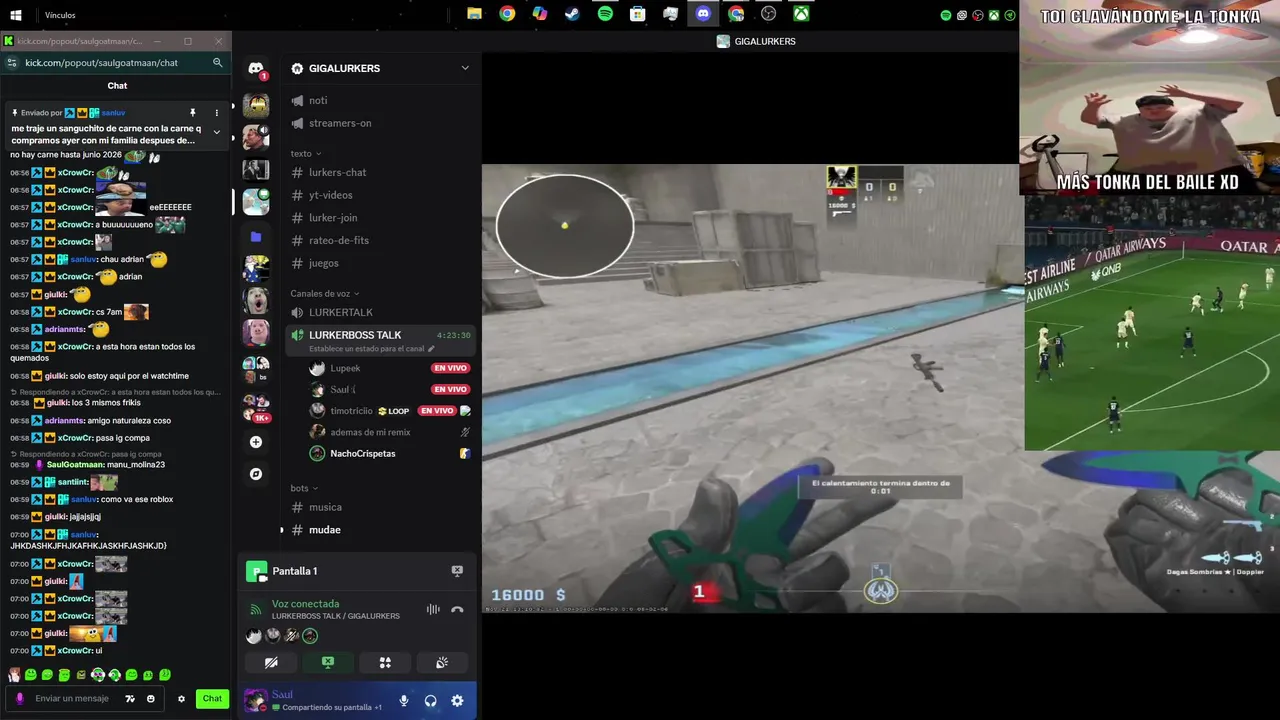Click the purple channel points icon
This screenshot has width=1280, height=720.
(20, 699)
